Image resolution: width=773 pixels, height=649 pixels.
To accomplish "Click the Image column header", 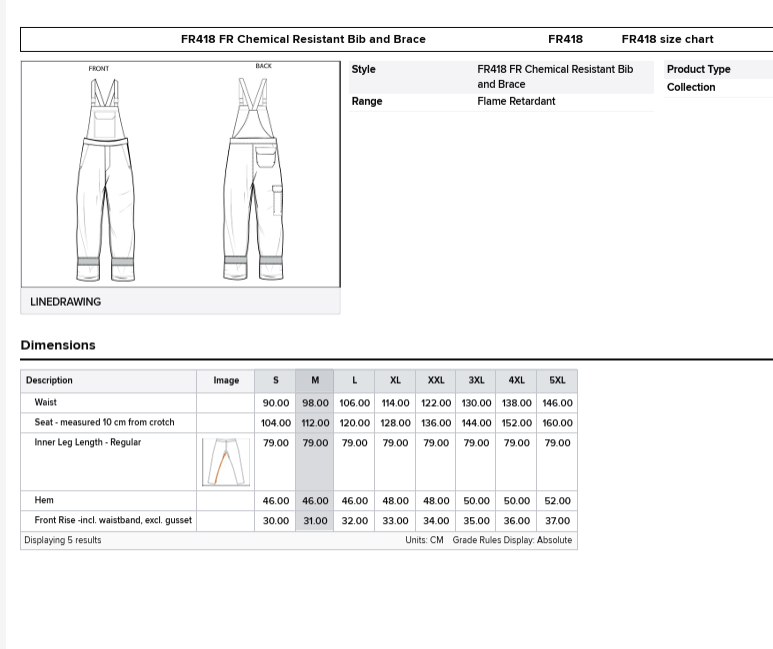I will click(226, 381).
